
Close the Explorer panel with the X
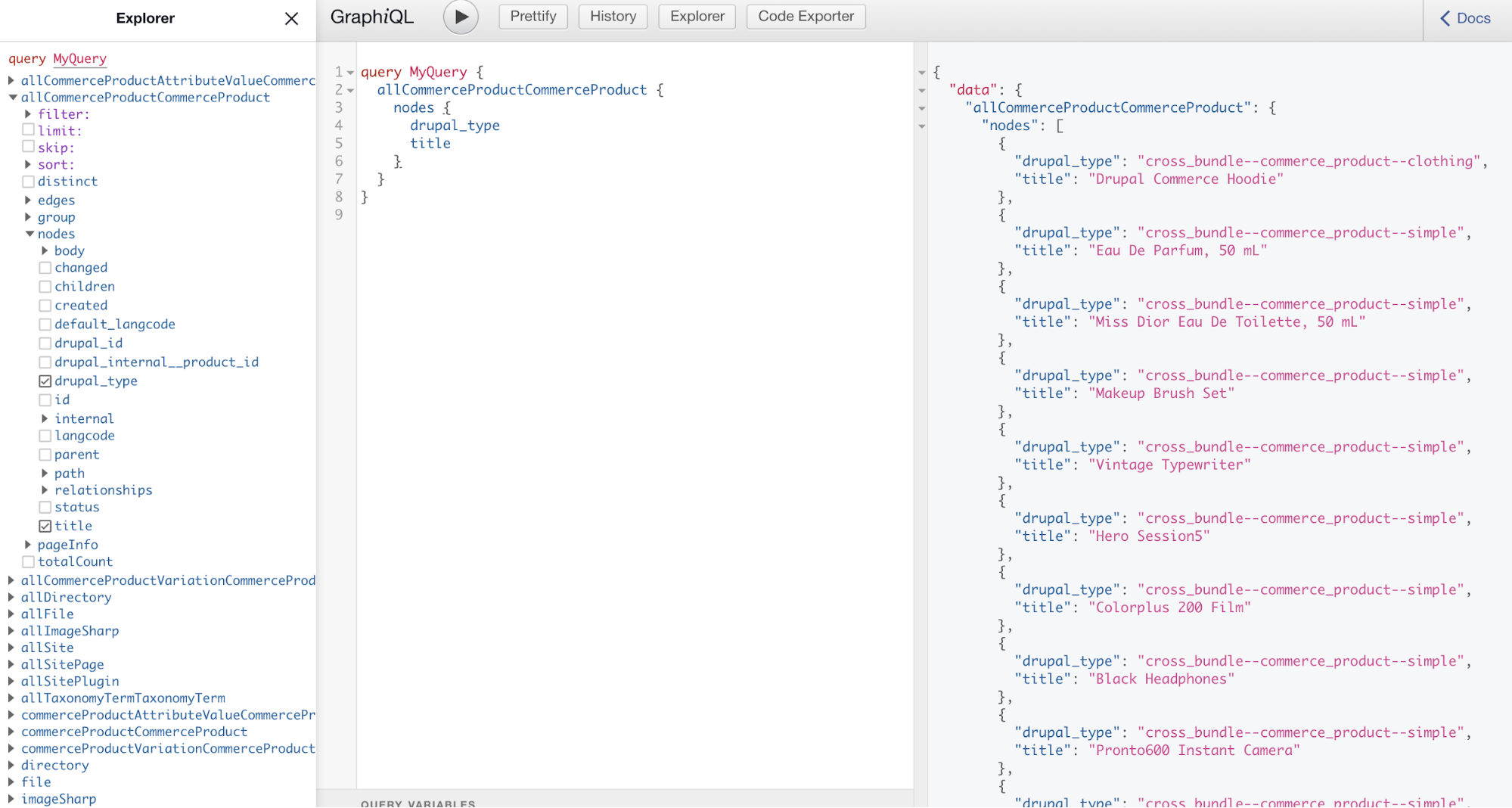pos(291,18)
